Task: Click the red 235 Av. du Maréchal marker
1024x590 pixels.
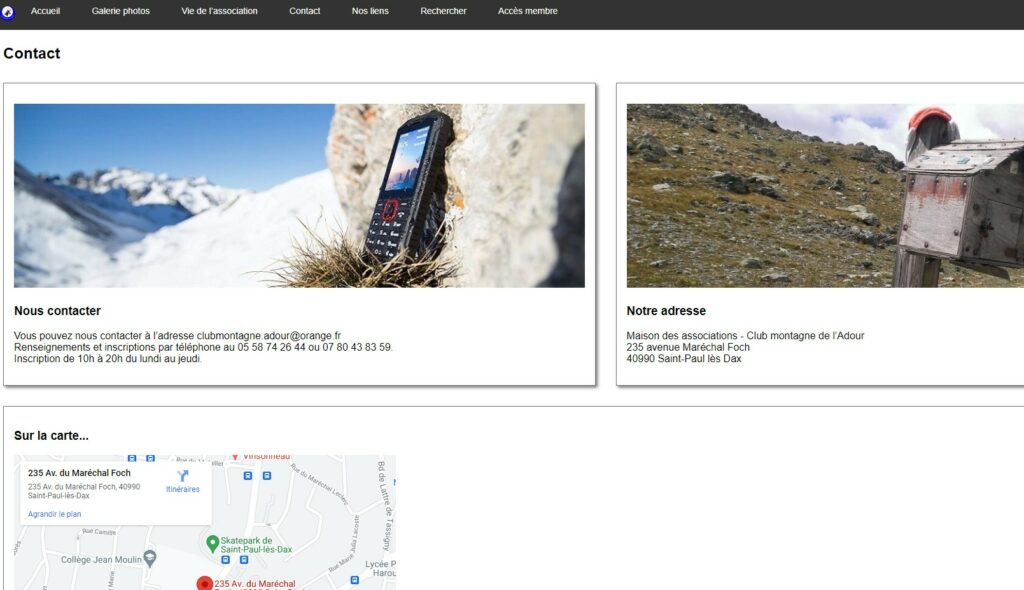Action: click(x=204, y=583)
